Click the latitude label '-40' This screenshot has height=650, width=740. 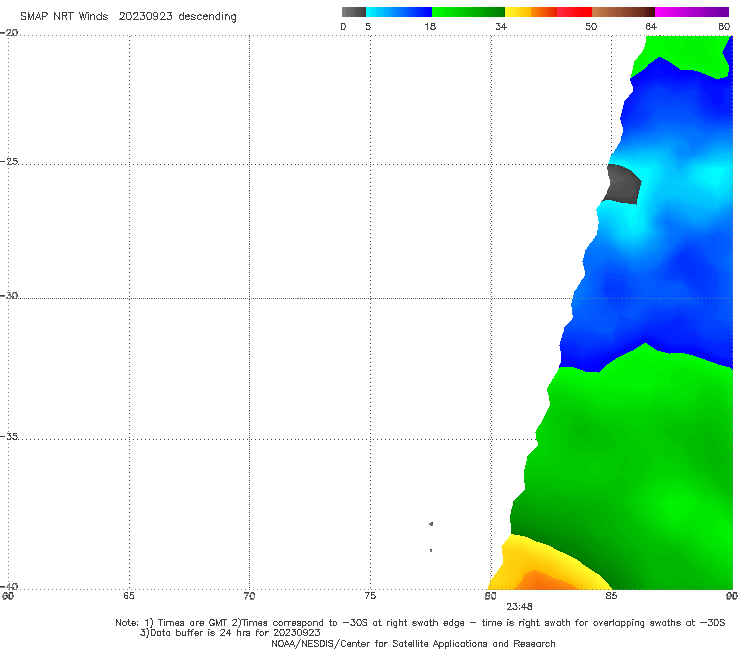[9, 586]
